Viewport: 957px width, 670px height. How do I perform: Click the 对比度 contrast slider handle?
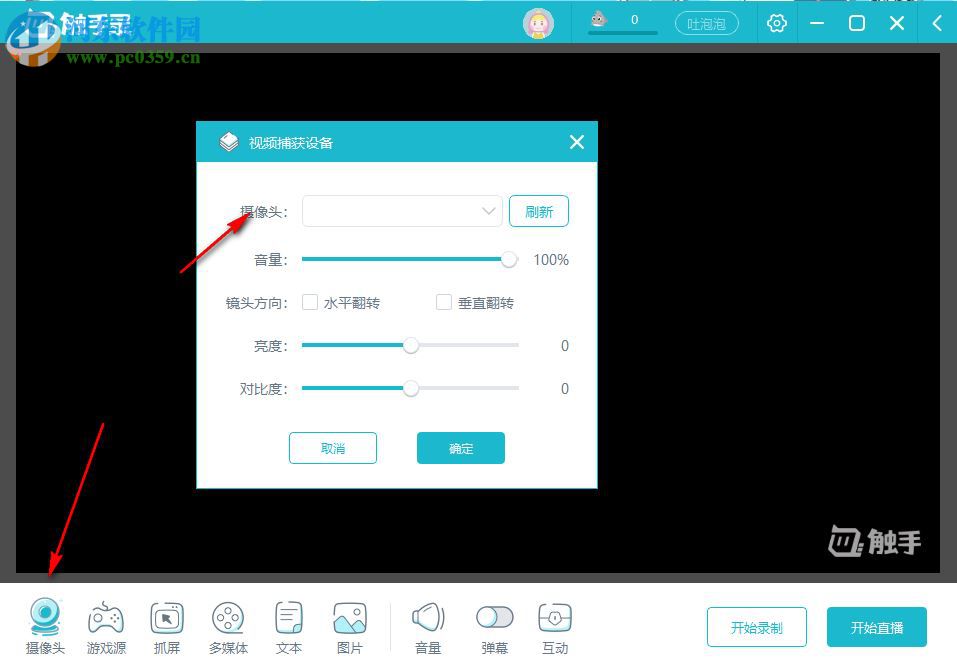[x=411, y=388]
